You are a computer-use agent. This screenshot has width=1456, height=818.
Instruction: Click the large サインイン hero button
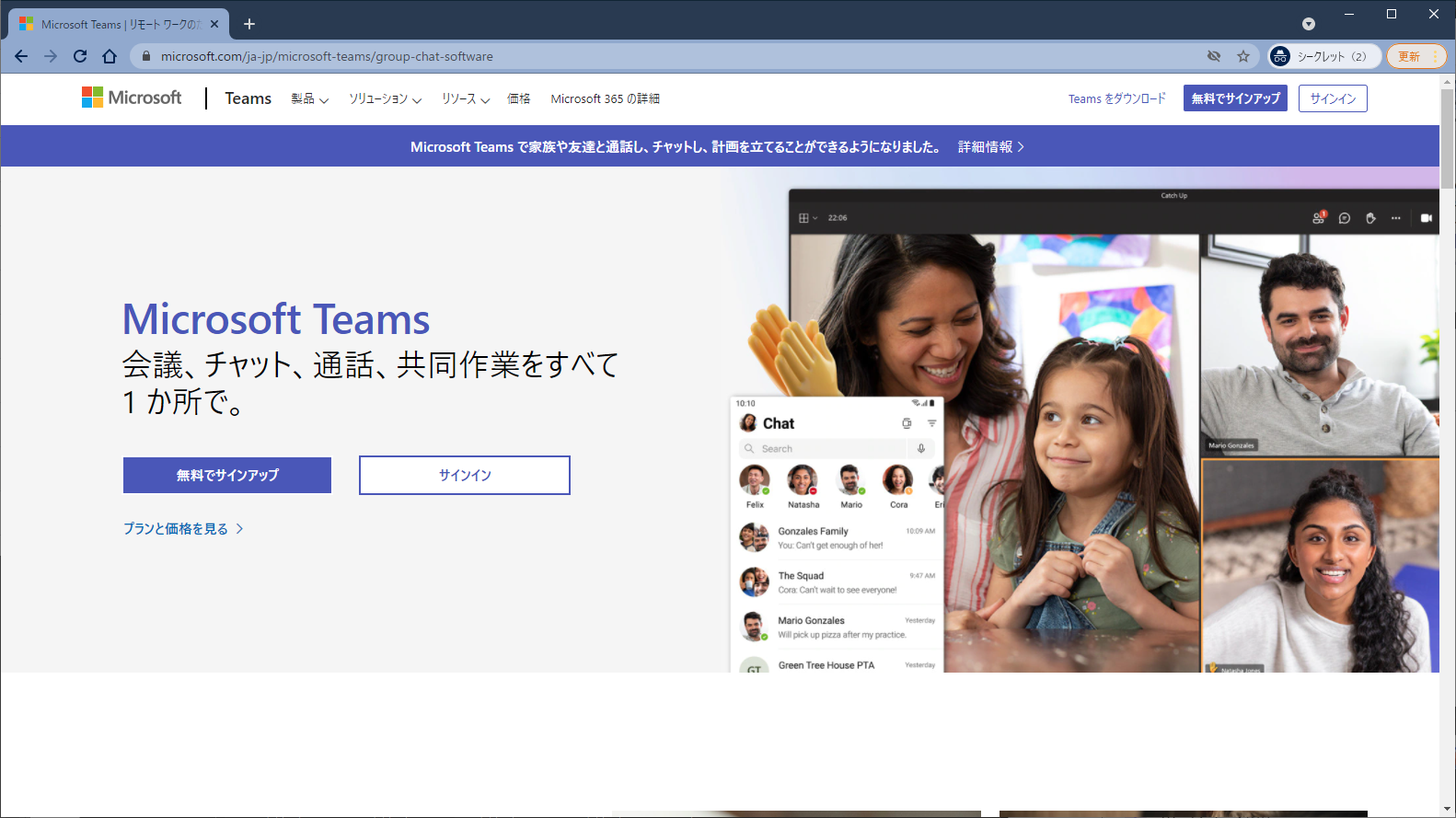click(465, 475)
